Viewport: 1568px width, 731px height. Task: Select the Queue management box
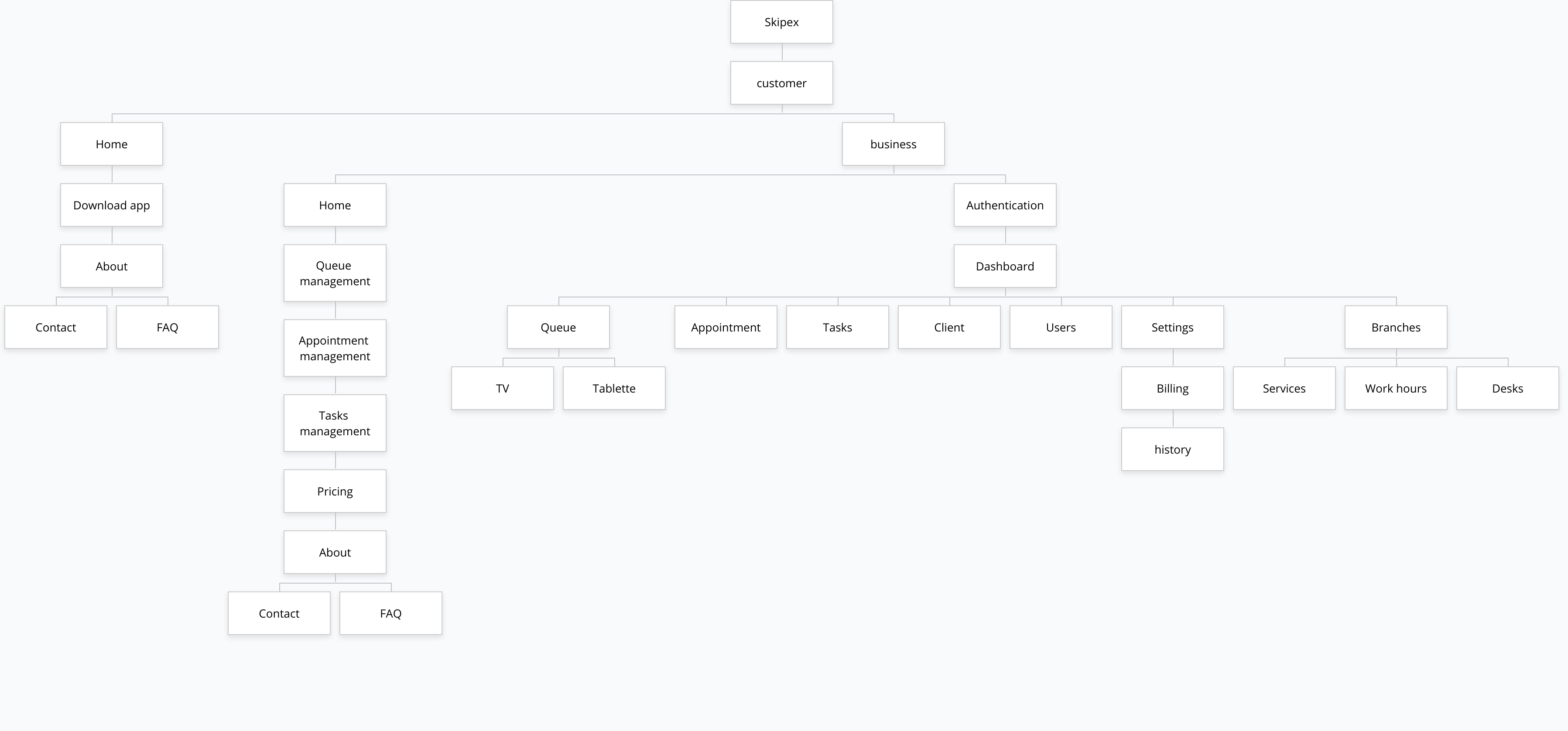click(x=335, y=273)
